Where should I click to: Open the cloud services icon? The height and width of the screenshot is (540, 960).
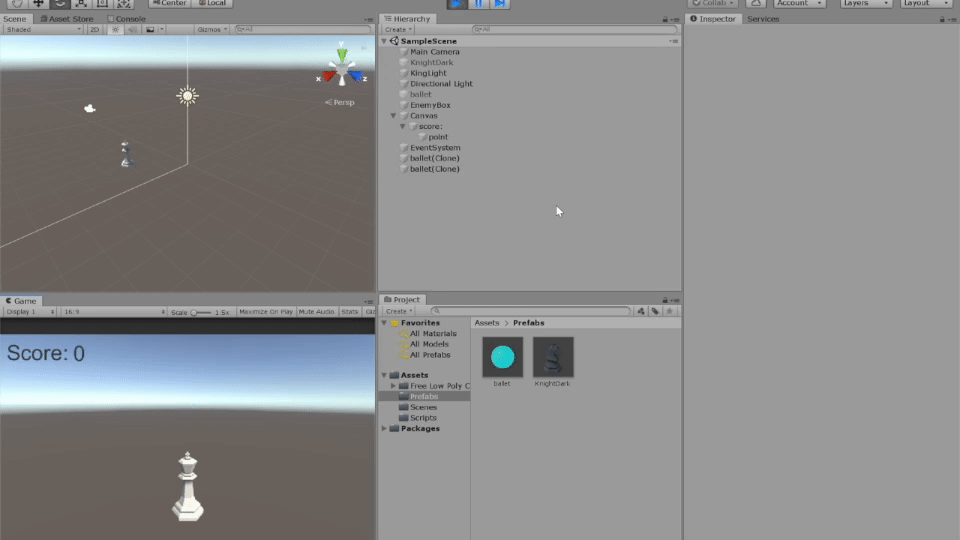point(755,3)
